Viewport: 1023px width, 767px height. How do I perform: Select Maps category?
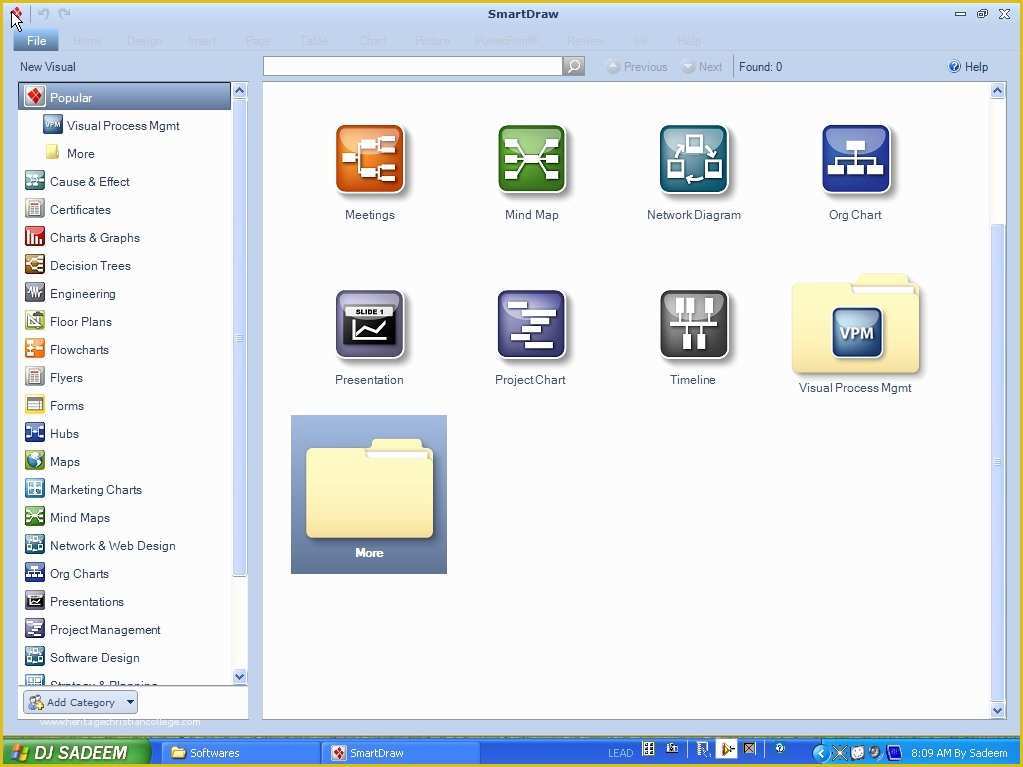click(x=53, y=462)
